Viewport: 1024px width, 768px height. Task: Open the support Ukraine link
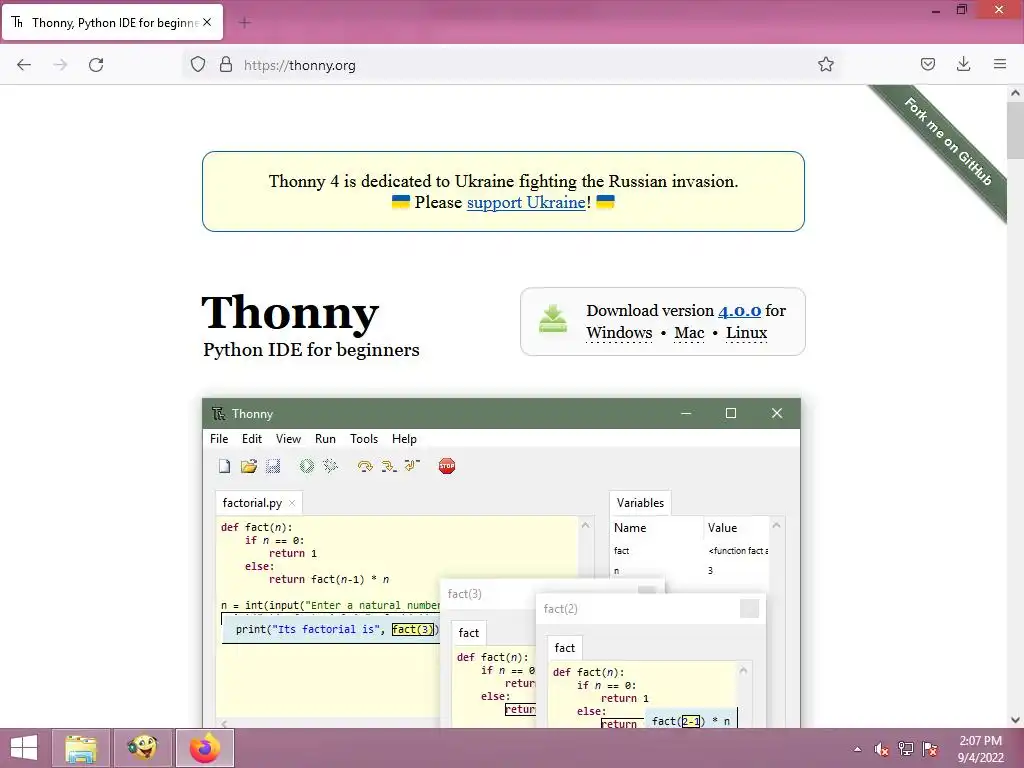point(526,202)
